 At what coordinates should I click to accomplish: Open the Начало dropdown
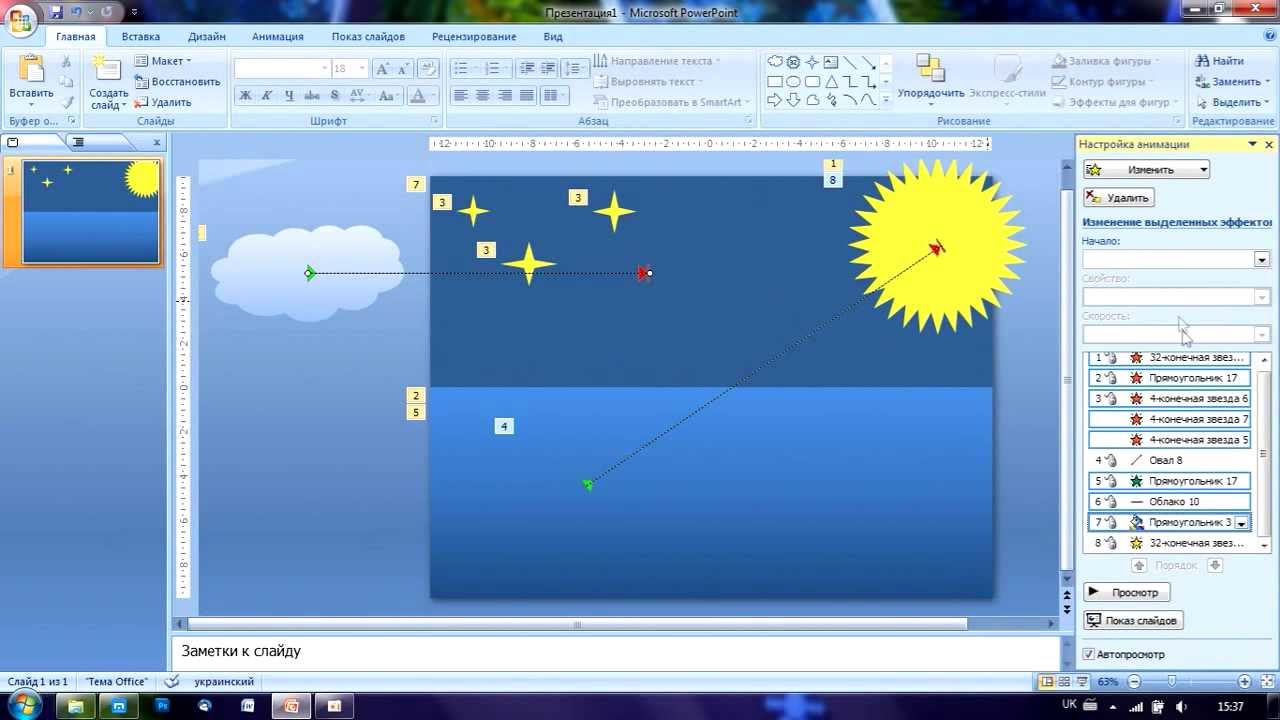[1262, 259]
